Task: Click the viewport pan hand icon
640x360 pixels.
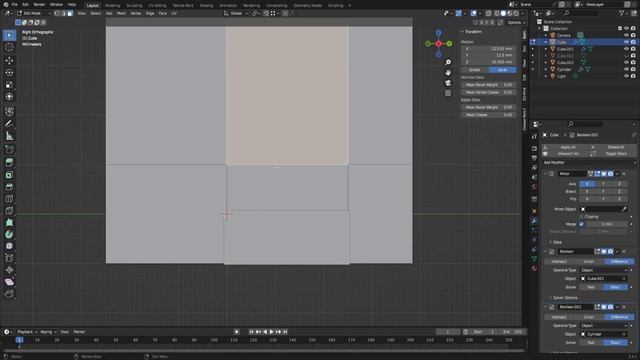Action: pyautogui.click(x=448, y=73)
